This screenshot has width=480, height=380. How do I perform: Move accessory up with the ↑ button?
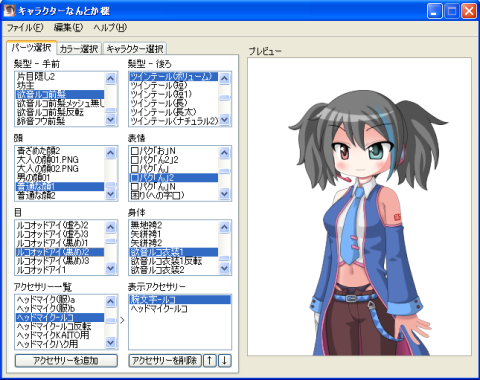point(210,360)
